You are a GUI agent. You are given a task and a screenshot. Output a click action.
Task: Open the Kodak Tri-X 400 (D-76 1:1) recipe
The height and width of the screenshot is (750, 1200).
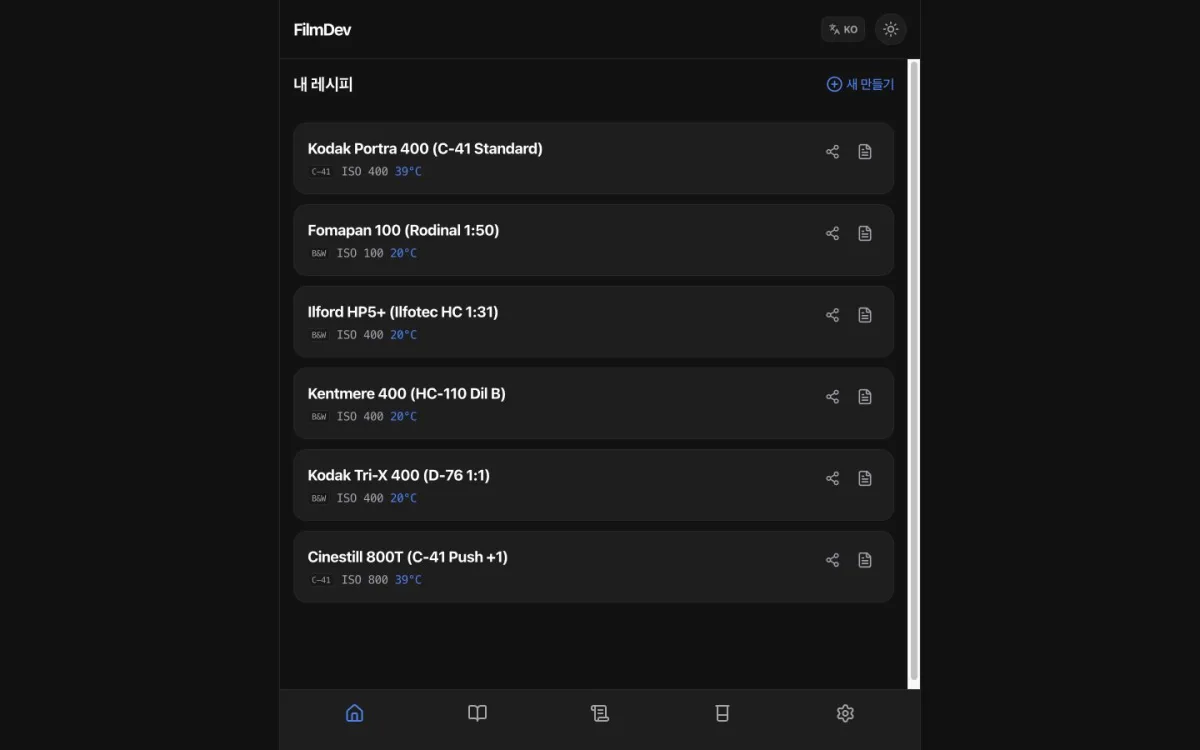pyautogui.click(x=594, y=485)
